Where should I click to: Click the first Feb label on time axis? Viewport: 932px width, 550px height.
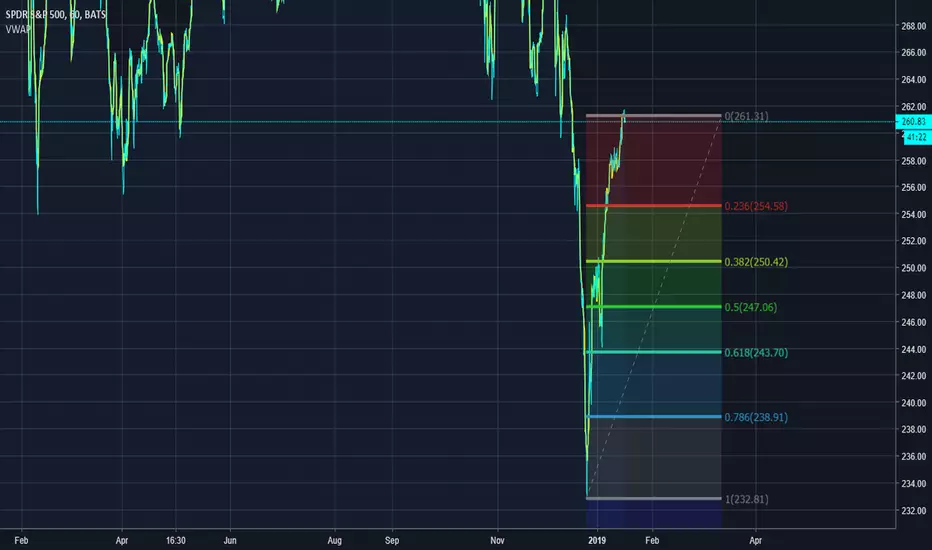pyautogui.click(x=21, y=540)
